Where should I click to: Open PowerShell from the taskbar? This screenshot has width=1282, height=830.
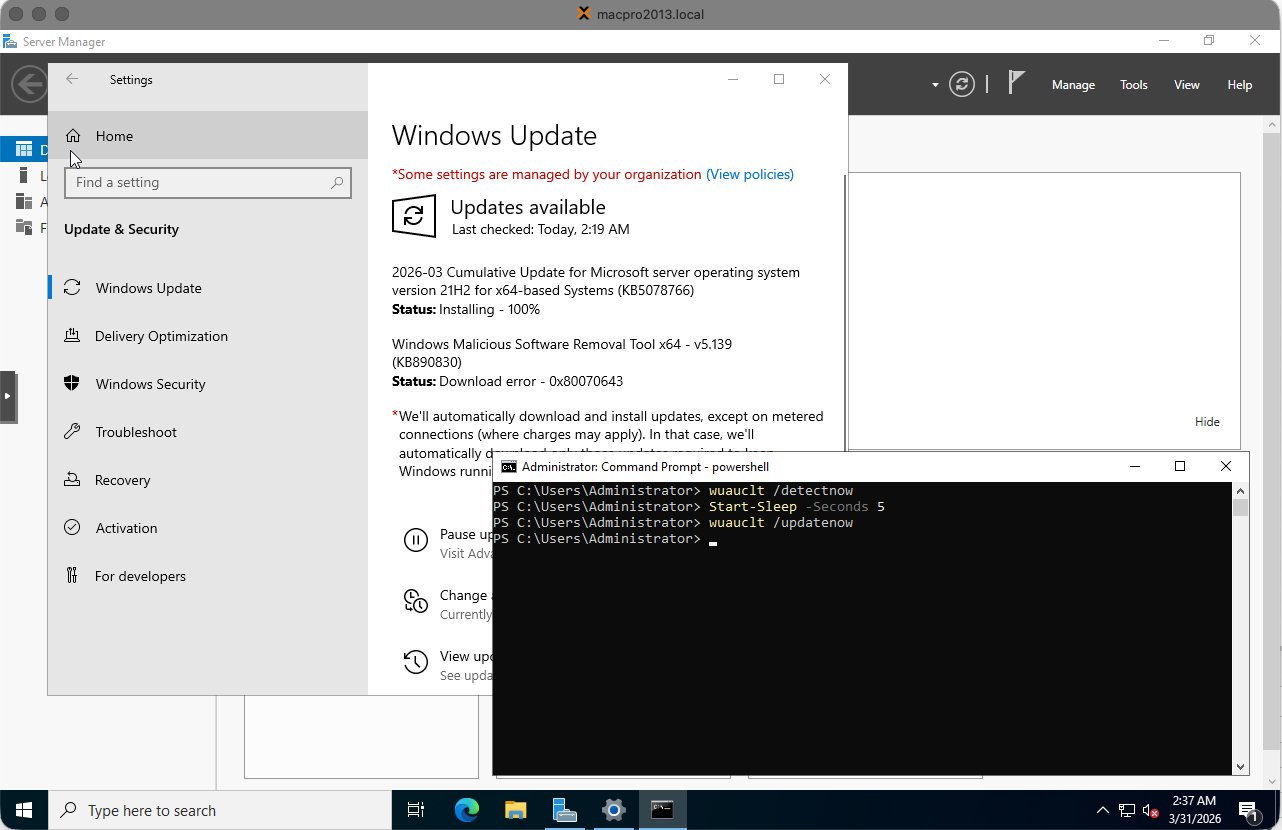coord(663,810)
